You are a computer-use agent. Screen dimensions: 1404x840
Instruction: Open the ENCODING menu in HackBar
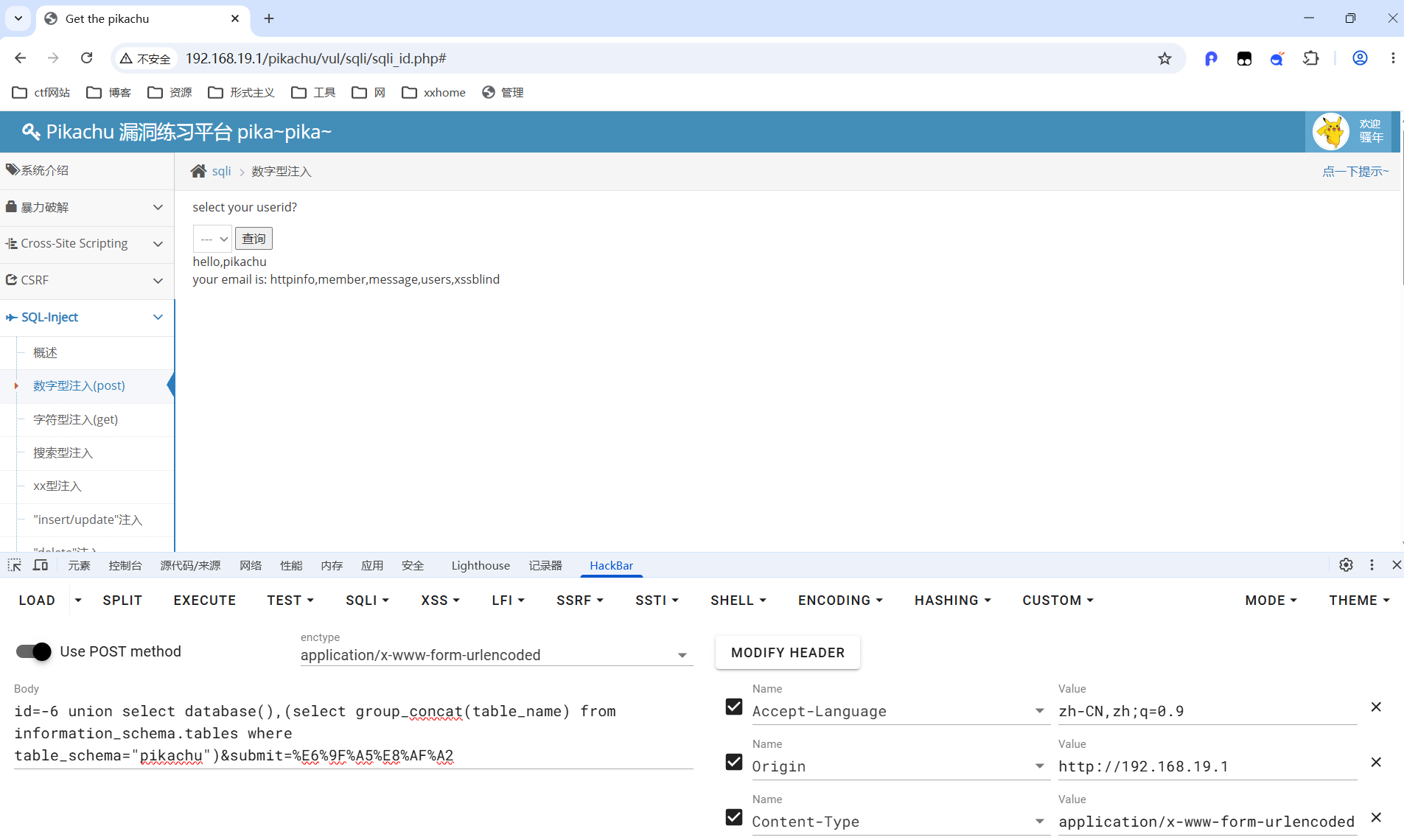pyautogui.click(x=840, y=601)
